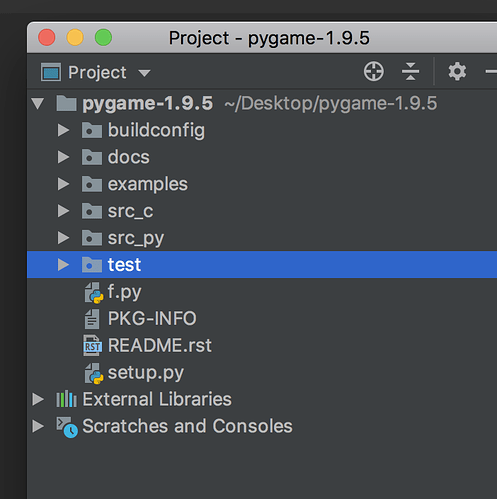Expand the examples folder
This screenshot has width=497, height=499.
[63, 184]
